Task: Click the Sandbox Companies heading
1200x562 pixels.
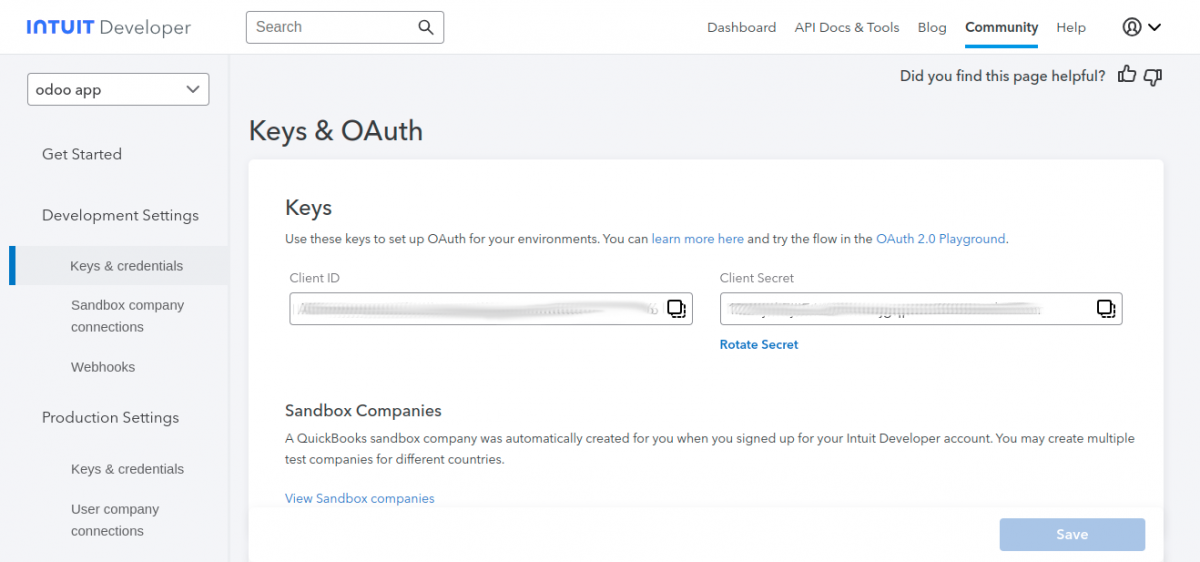Action: coord(363,410)
